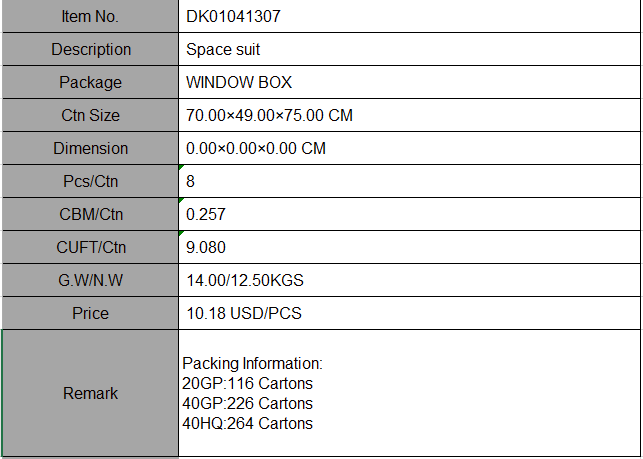The width and height of the screenshot is (643, 459).
Task: Click the 14.00/12.50KGS weight cell
Action: 409,280
